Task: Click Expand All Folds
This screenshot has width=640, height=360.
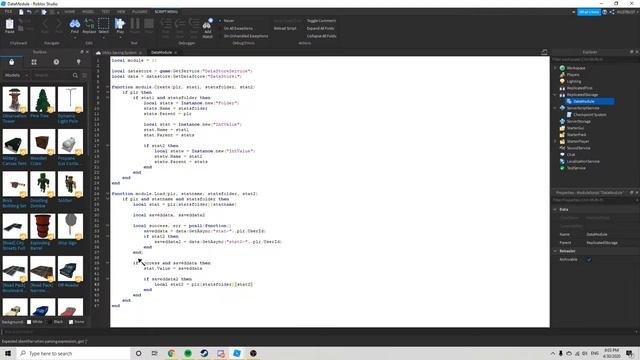Action: [320, 28]
